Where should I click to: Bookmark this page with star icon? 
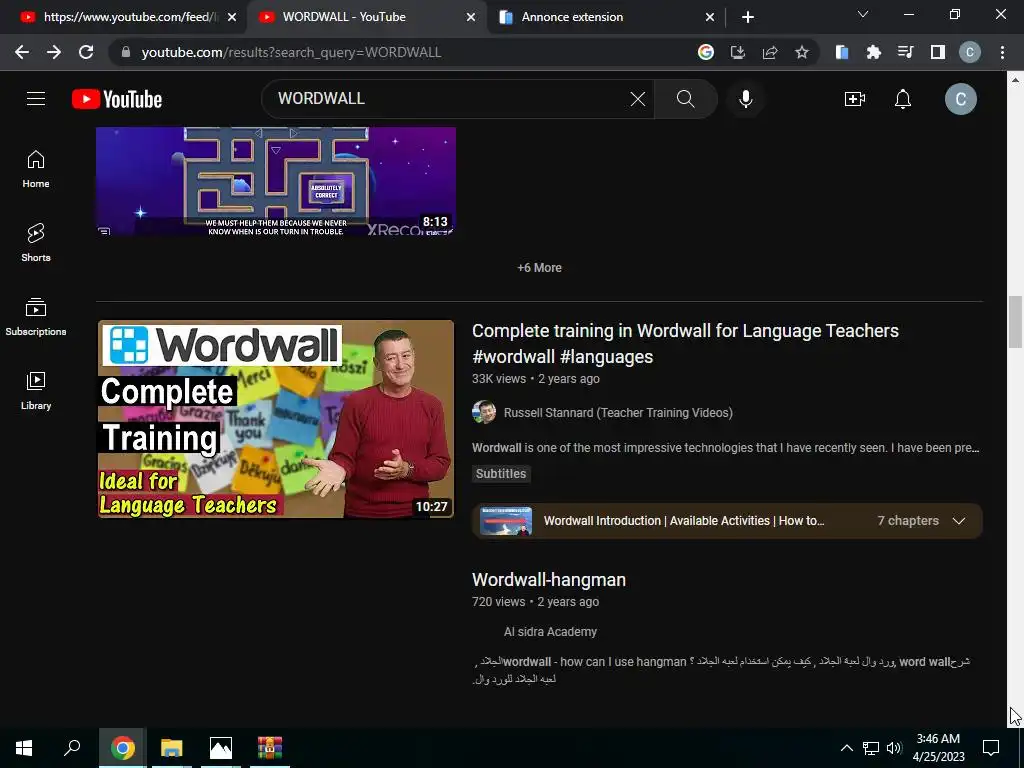tap(802, 52)
